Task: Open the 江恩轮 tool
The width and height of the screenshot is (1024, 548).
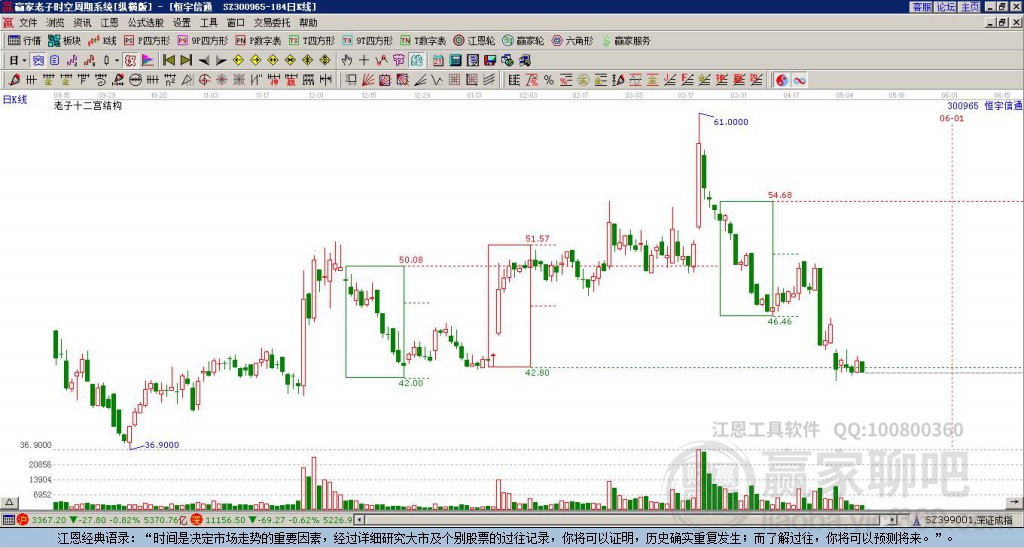Action: point(474,40)
